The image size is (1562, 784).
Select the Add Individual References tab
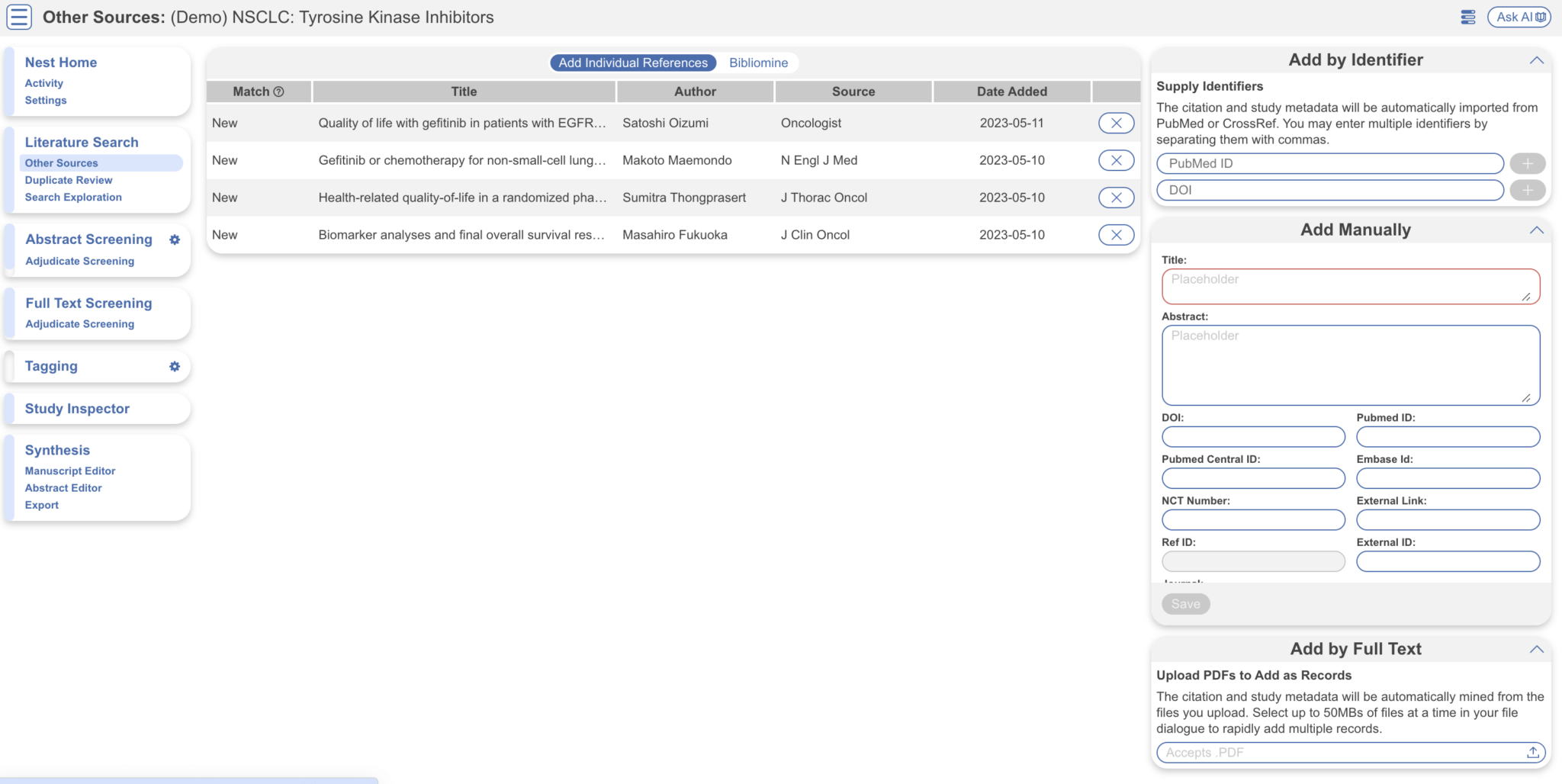point(632,63)
